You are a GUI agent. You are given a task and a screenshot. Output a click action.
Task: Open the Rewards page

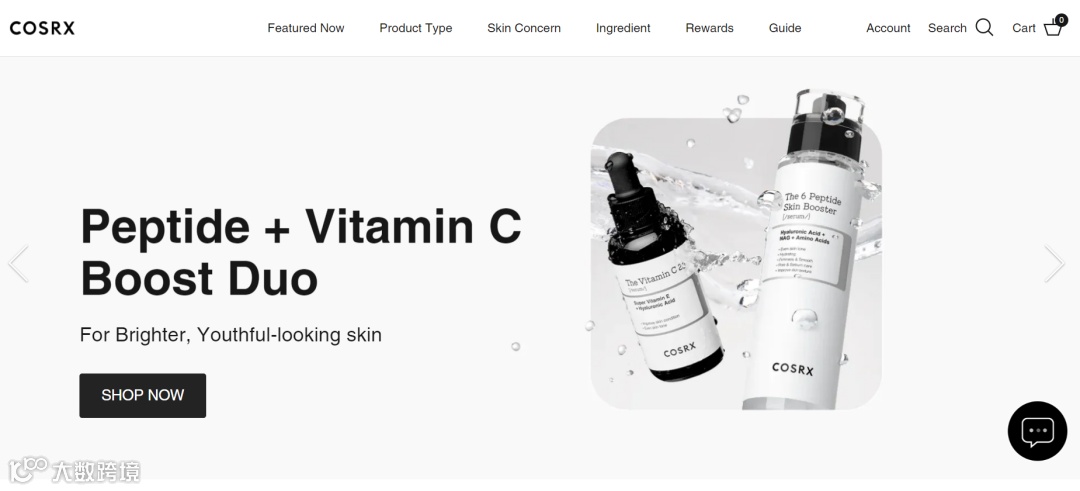click(x=709, y=28)
